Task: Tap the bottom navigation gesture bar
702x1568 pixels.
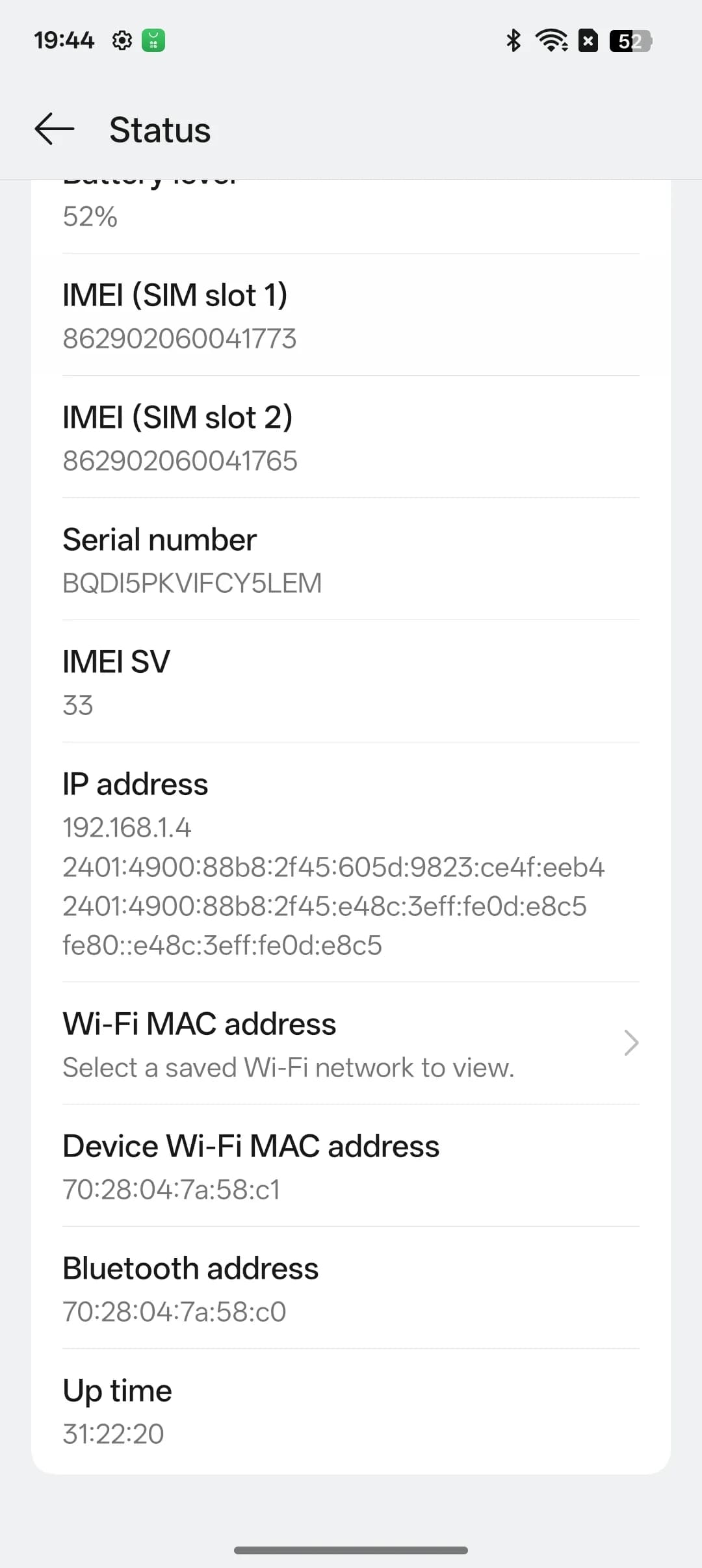Action: point(351,1550)
